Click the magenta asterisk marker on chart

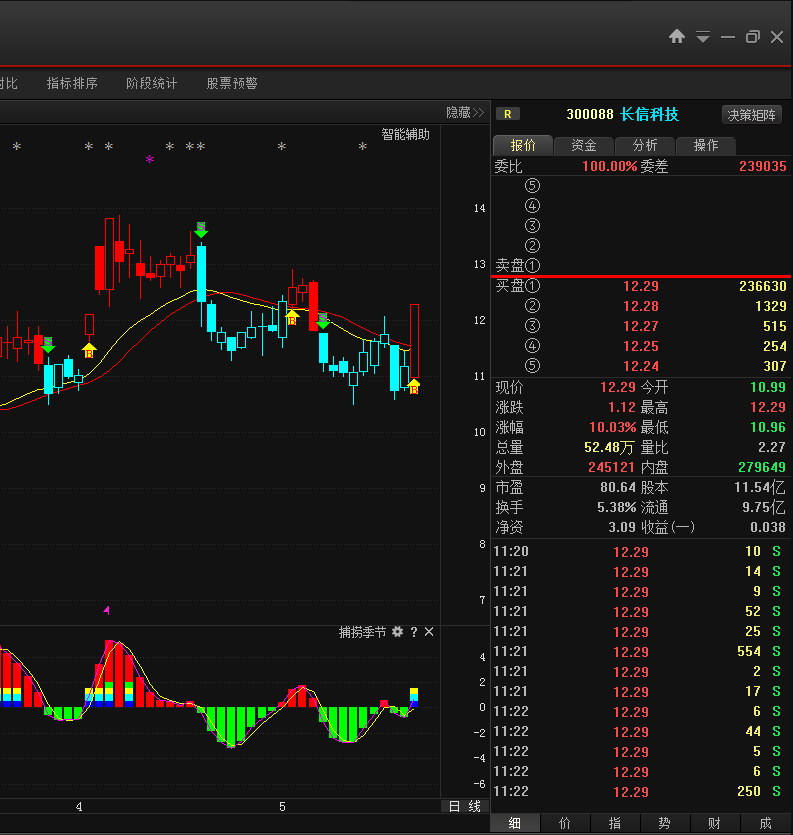[x=150, y=160]
